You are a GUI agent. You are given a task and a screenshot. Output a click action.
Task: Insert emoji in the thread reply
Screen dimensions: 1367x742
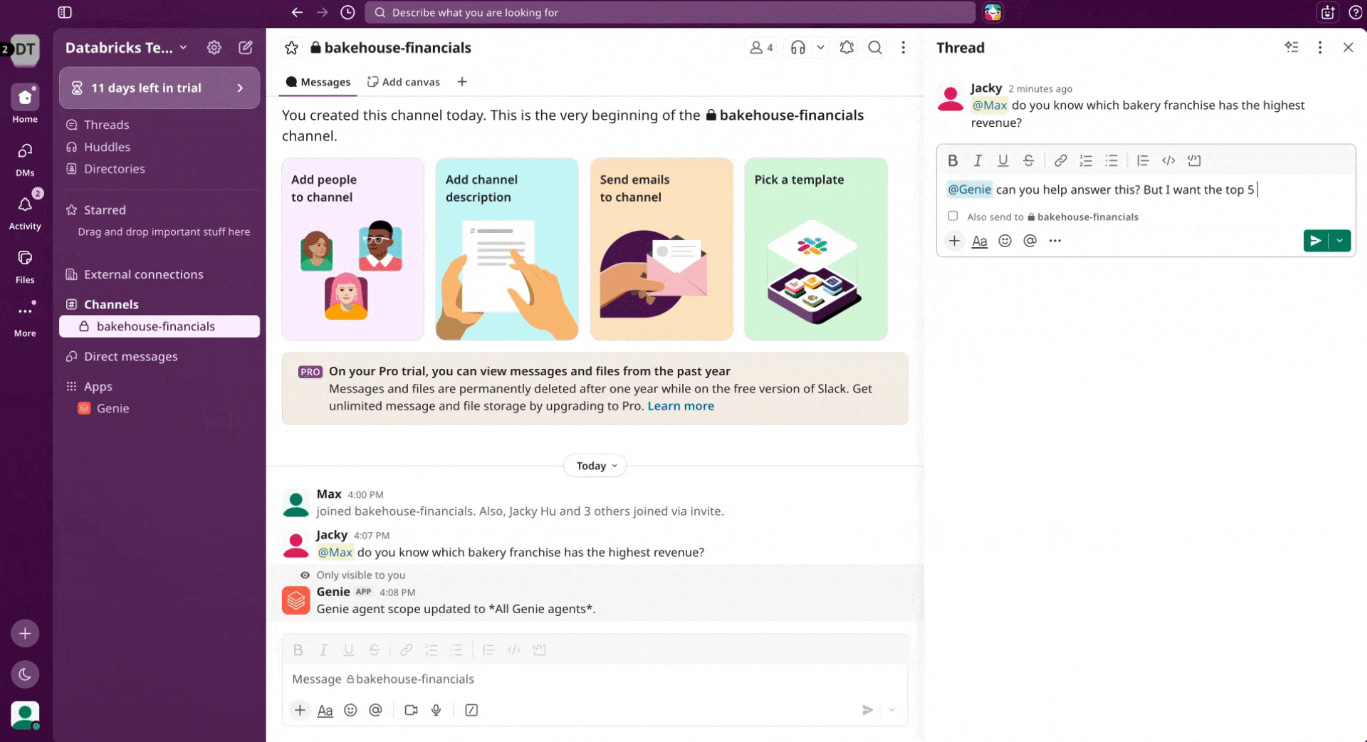pos(1005,241)
